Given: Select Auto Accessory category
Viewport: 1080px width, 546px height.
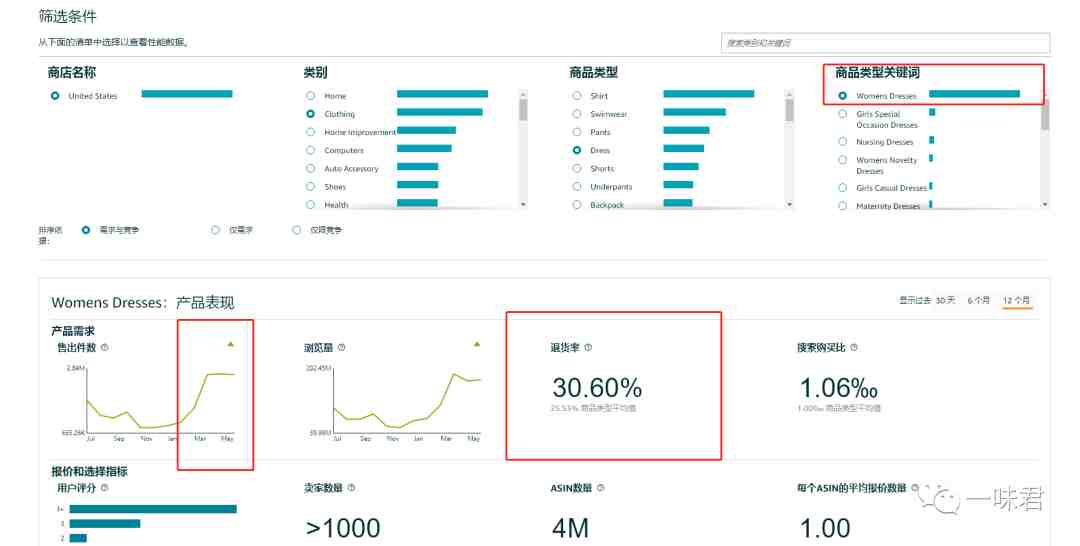Looking at the screenshot, I should (311, 168).
